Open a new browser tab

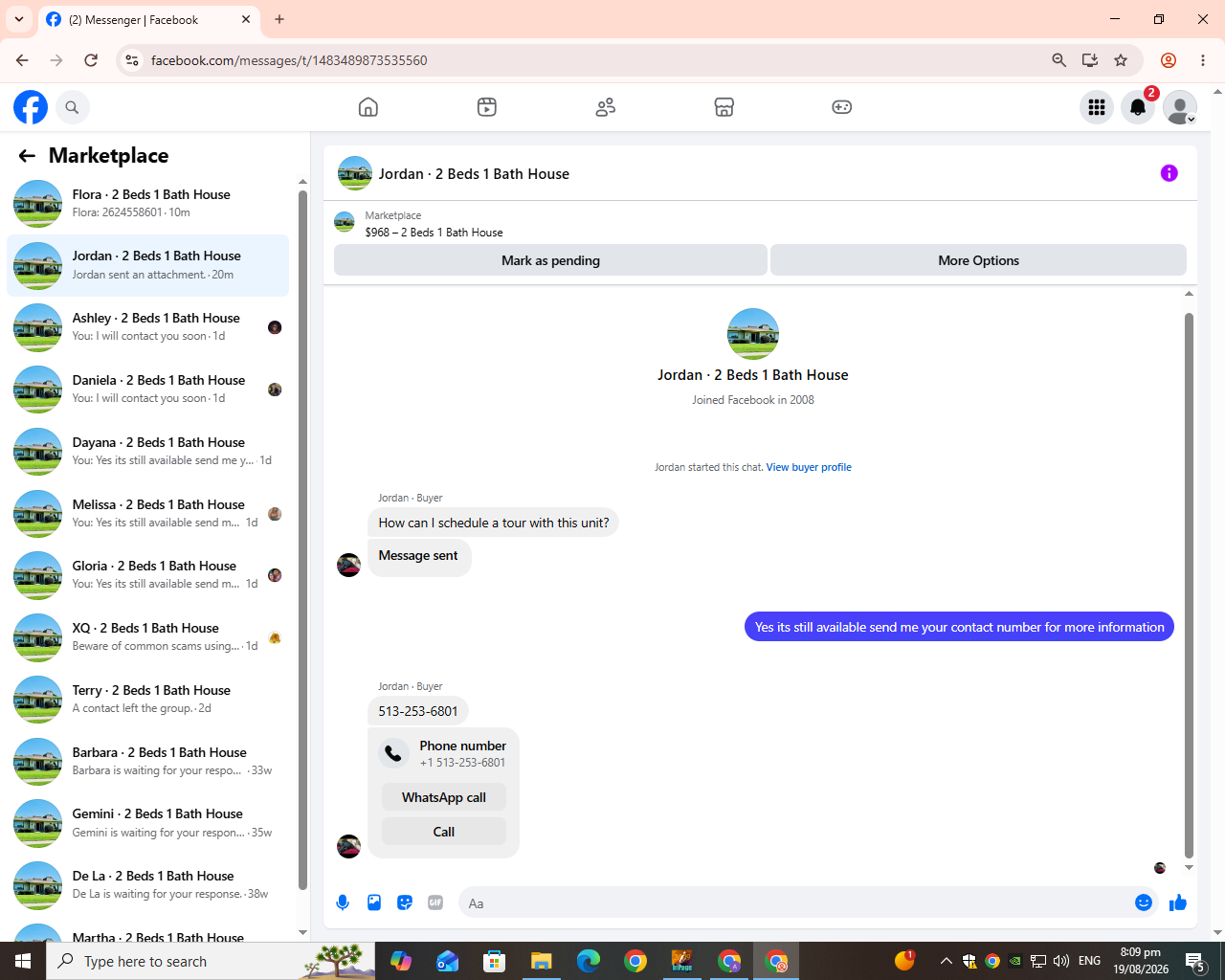tap(279, 19)
